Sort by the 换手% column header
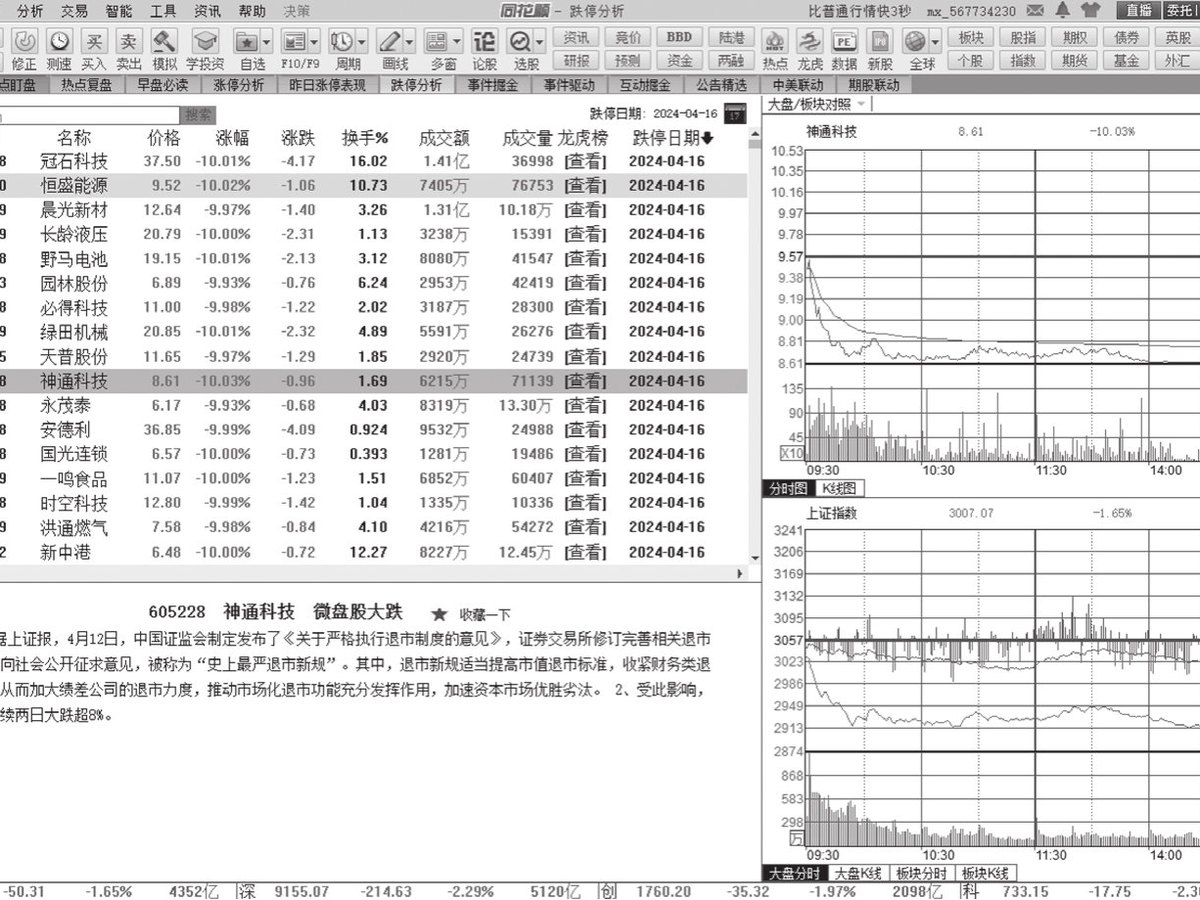The height and width of the screenshot is (900, 1200). [x=365, y=138]
